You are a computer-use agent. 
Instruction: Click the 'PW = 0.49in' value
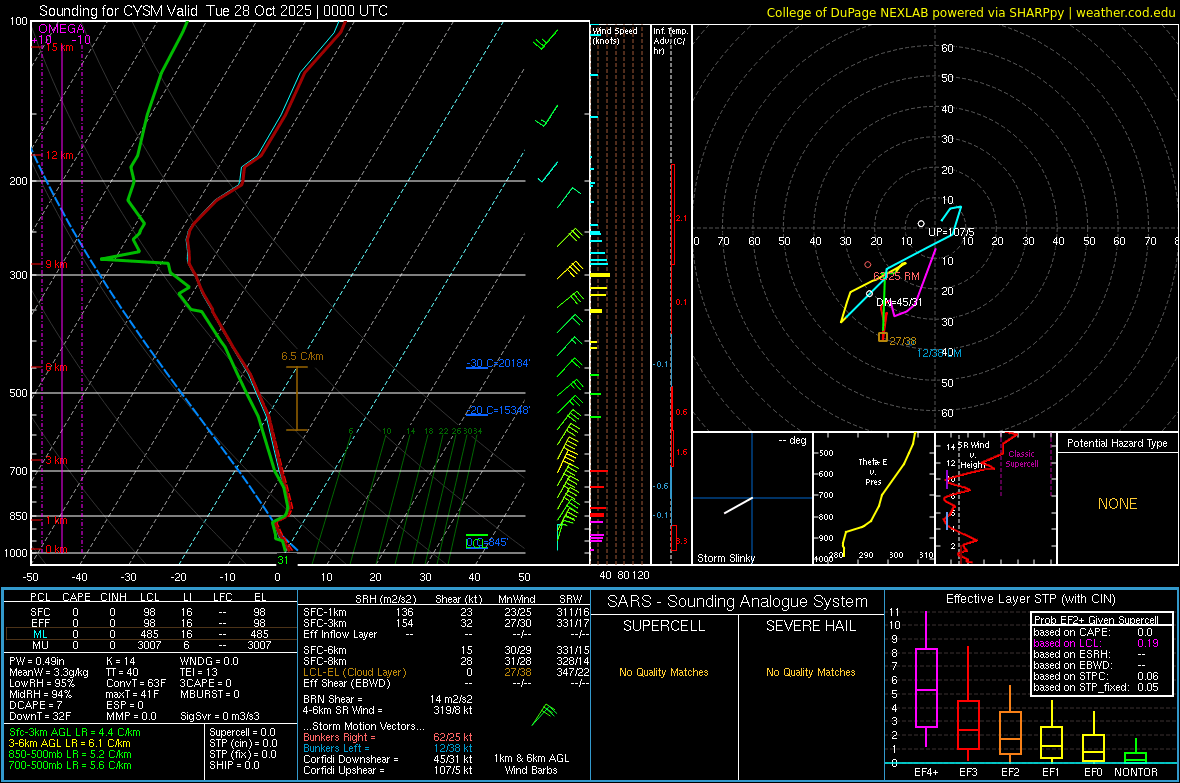[x=36, y=661]
